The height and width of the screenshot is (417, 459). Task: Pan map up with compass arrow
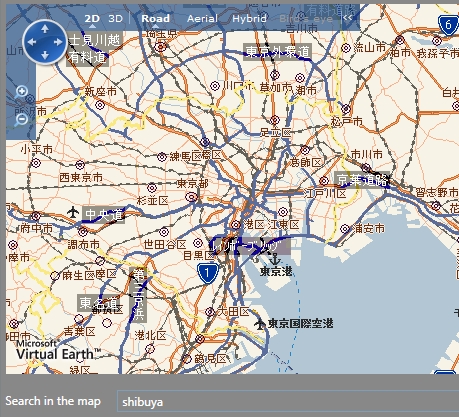coord(45,29)
